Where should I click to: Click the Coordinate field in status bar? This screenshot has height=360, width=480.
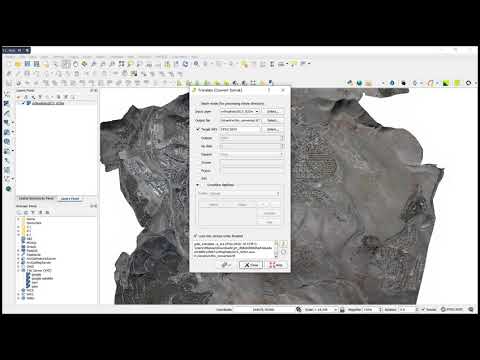coord(263,309)
